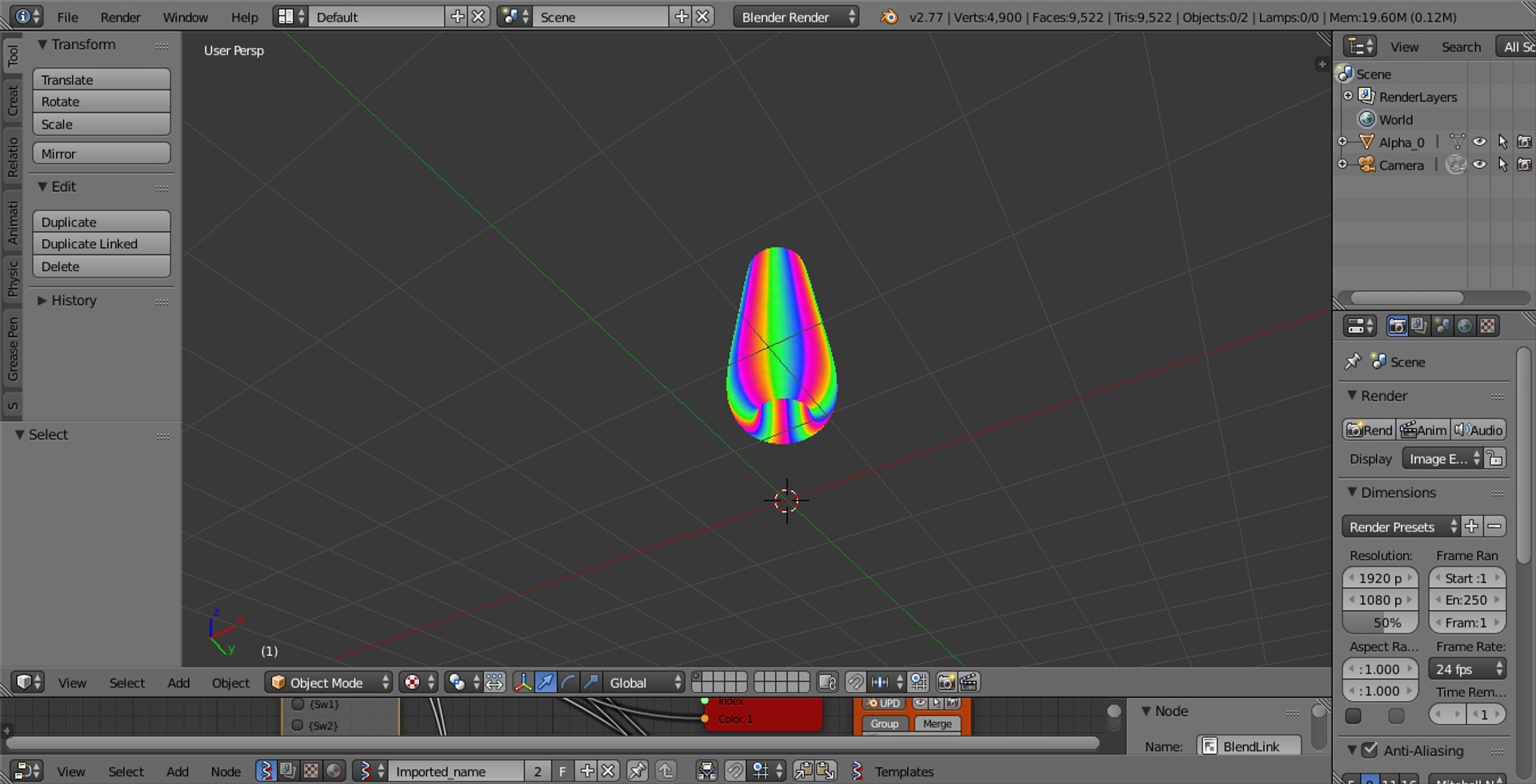Click the Blender logo in the info header
Viewport: 1536px width, 784px height.
click(x=889, y=17)
